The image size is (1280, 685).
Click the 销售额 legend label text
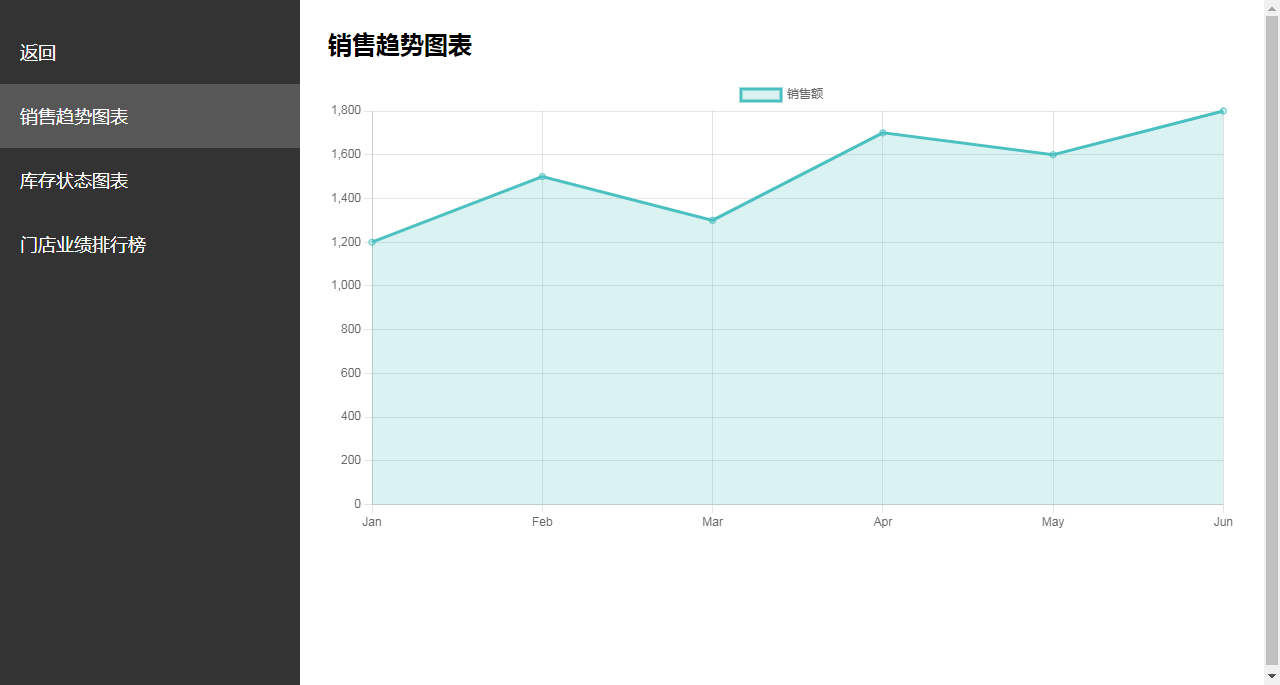click(805, 94)
